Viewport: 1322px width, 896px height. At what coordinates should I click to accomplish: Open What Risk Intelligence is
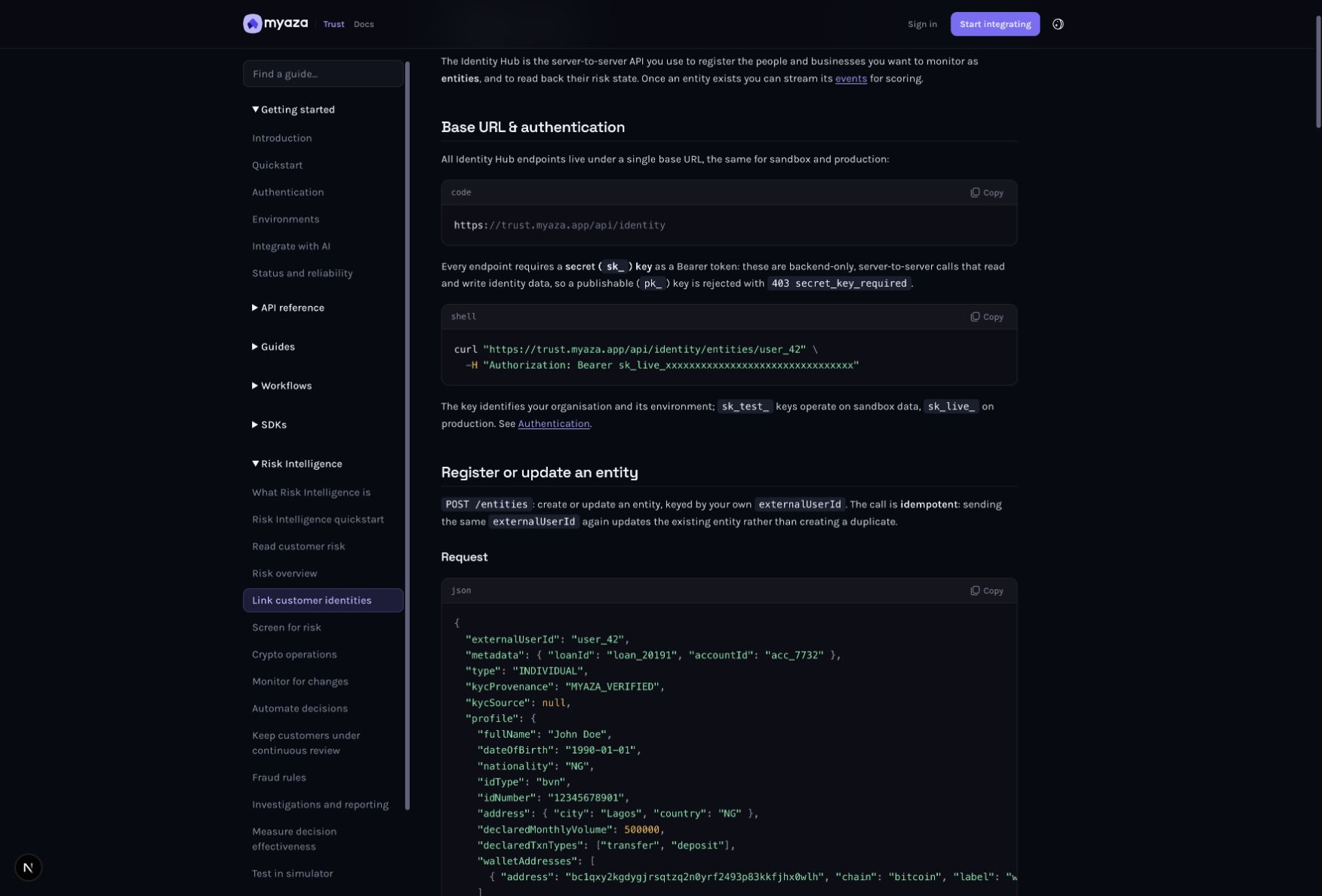pos(311,492)
